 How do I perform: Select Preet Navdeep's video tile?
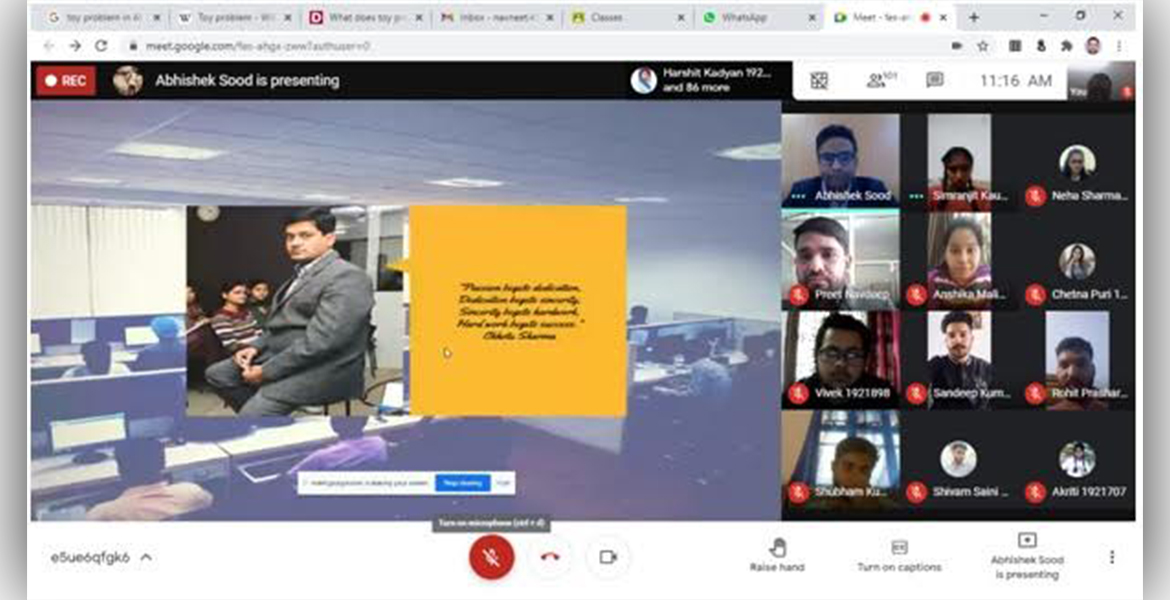840,260
